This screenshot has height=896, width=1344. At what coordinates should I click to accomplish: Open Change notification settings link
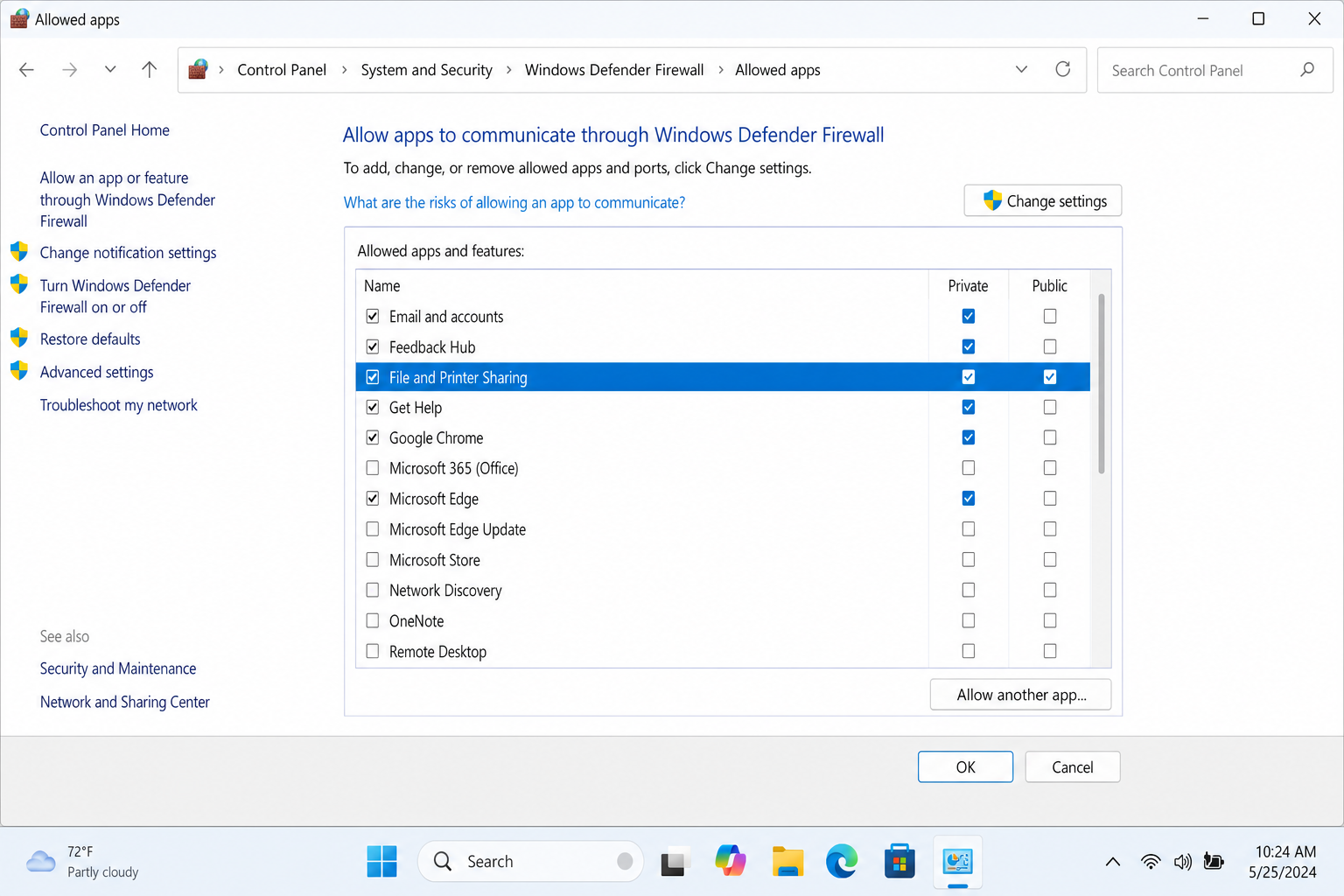(128, 253)
